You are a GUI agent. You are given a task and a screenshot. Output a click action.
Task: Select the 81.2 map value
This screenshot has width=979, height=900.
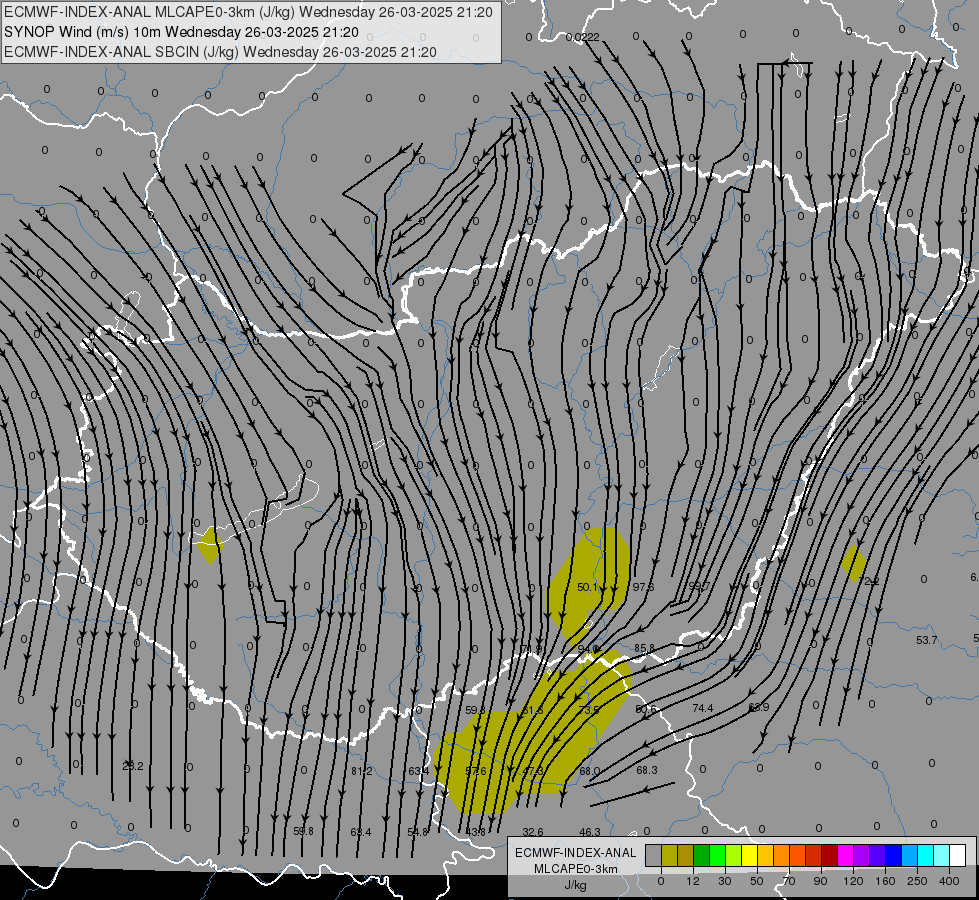[362, 771]
